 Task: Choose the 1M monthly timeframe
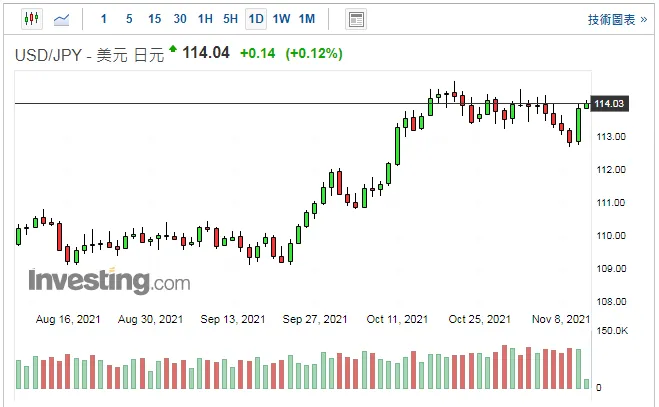[x=307, y=19]
